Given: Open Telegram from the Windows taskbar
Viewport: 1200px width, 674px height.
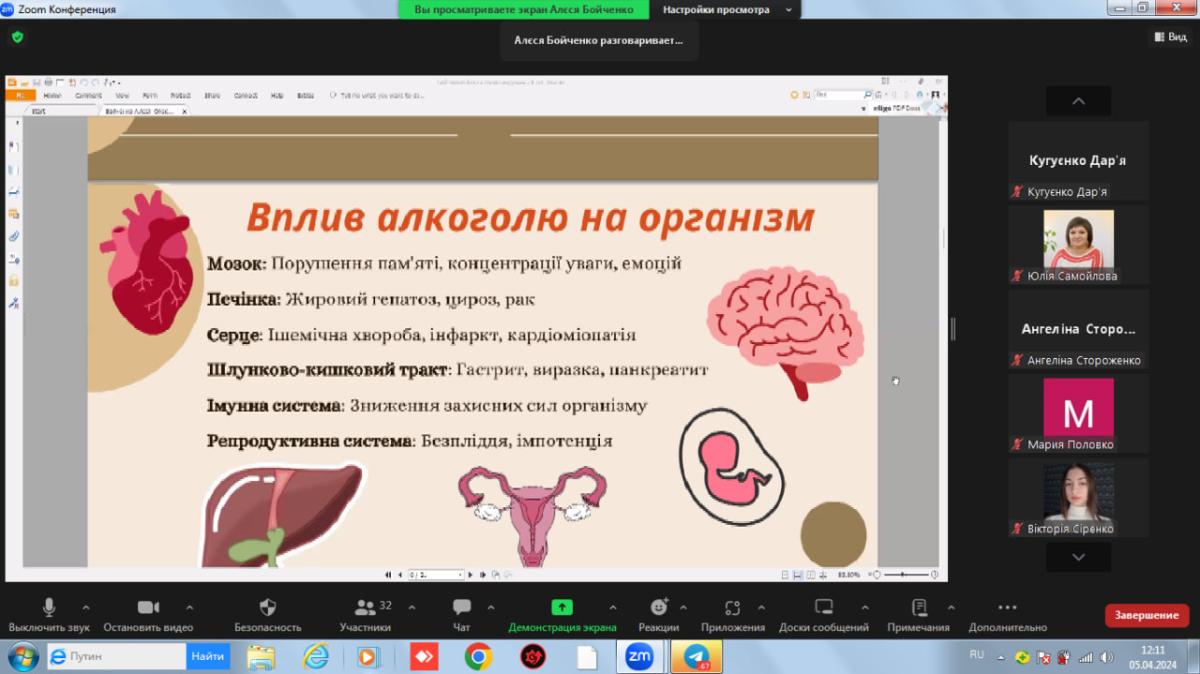Looking at the screenshot, I should click(696, 657).
